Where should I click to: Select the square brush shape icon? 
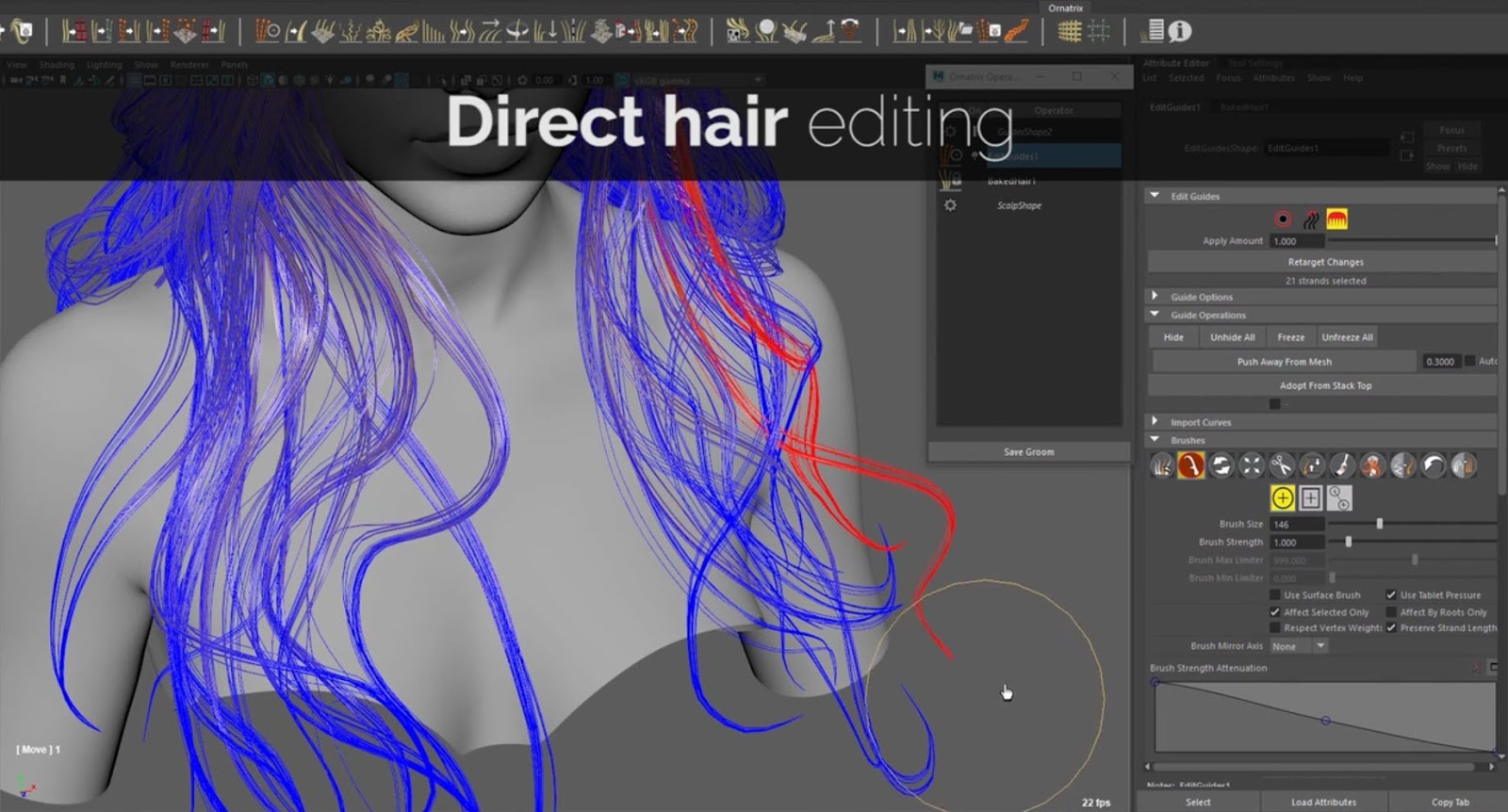[x=1310, y=498]
